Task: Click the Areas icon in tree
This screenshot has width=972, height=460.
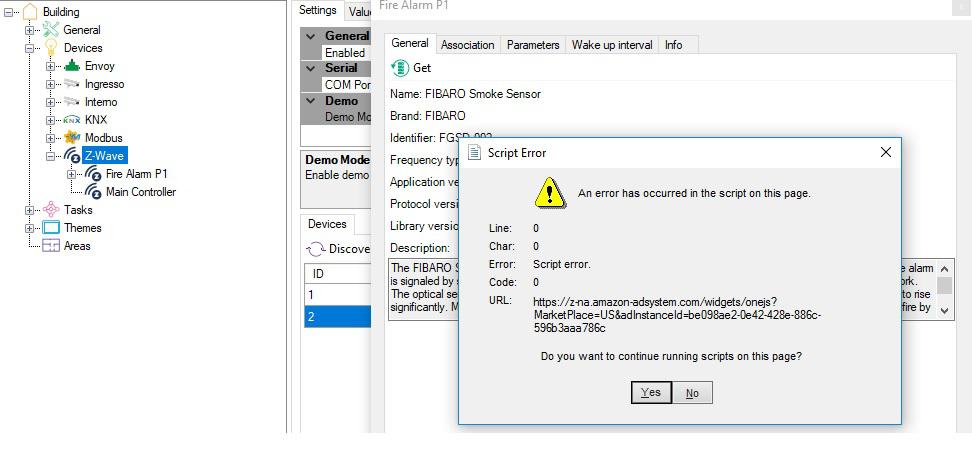Action: 51,246
